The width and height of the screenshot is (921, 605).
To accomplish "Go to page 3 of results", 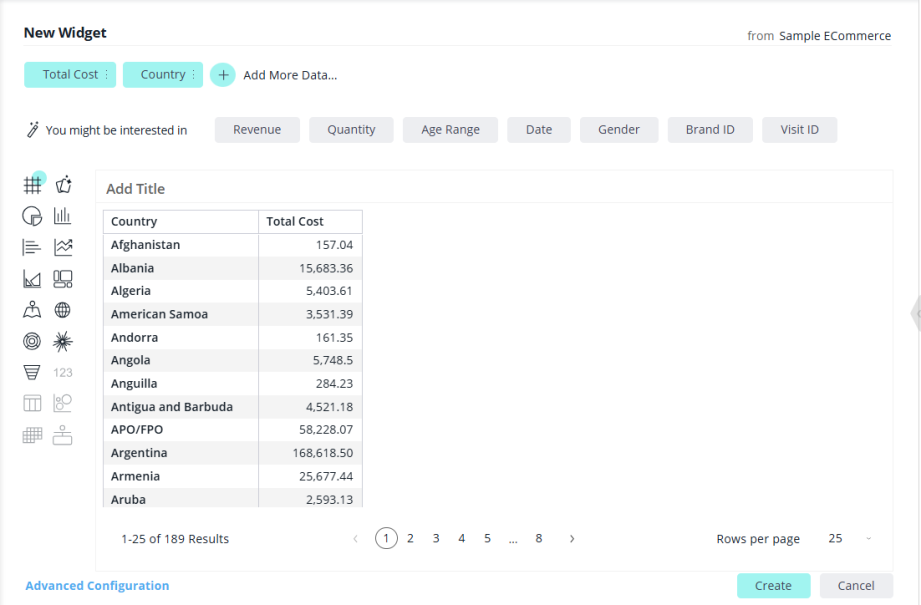I will click(x=436, y=539).
